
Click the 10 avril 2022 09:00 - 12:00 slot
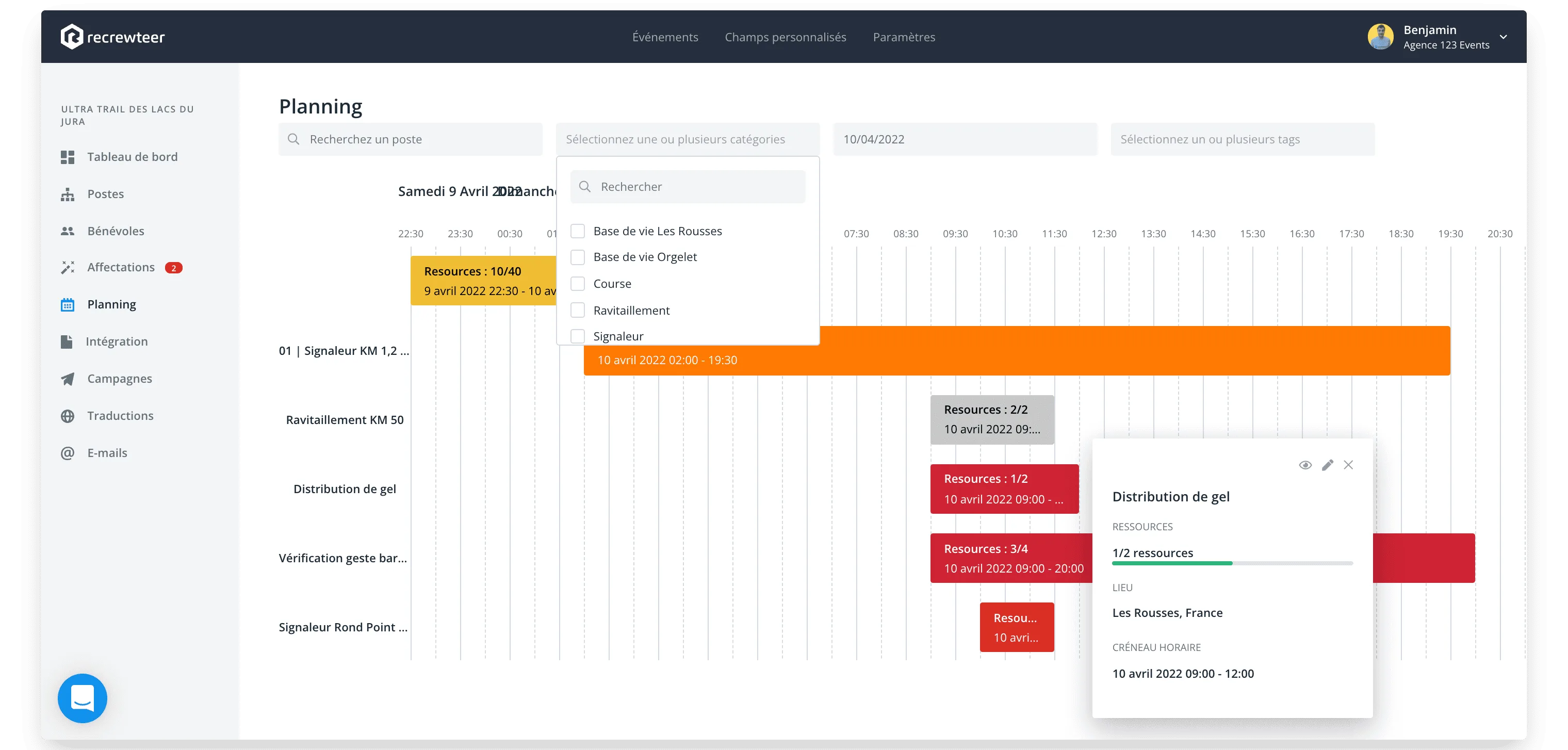point(1183,674)
